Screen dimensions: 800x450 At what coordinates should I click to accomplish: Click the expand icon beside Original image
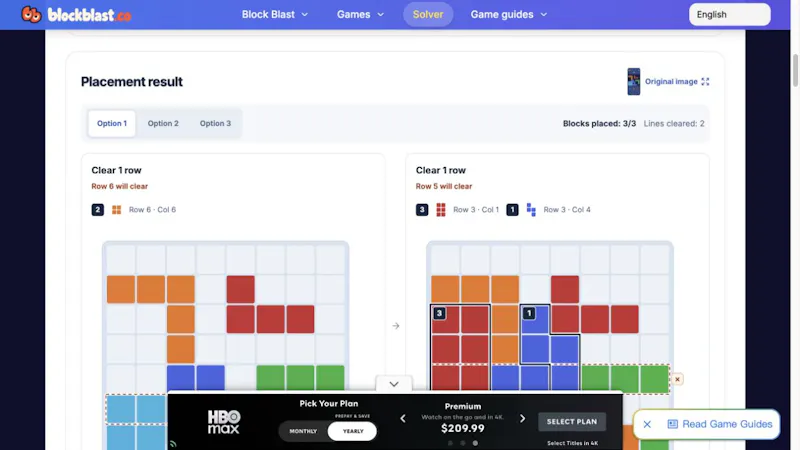pyautogui.click(x=705, y=82)
